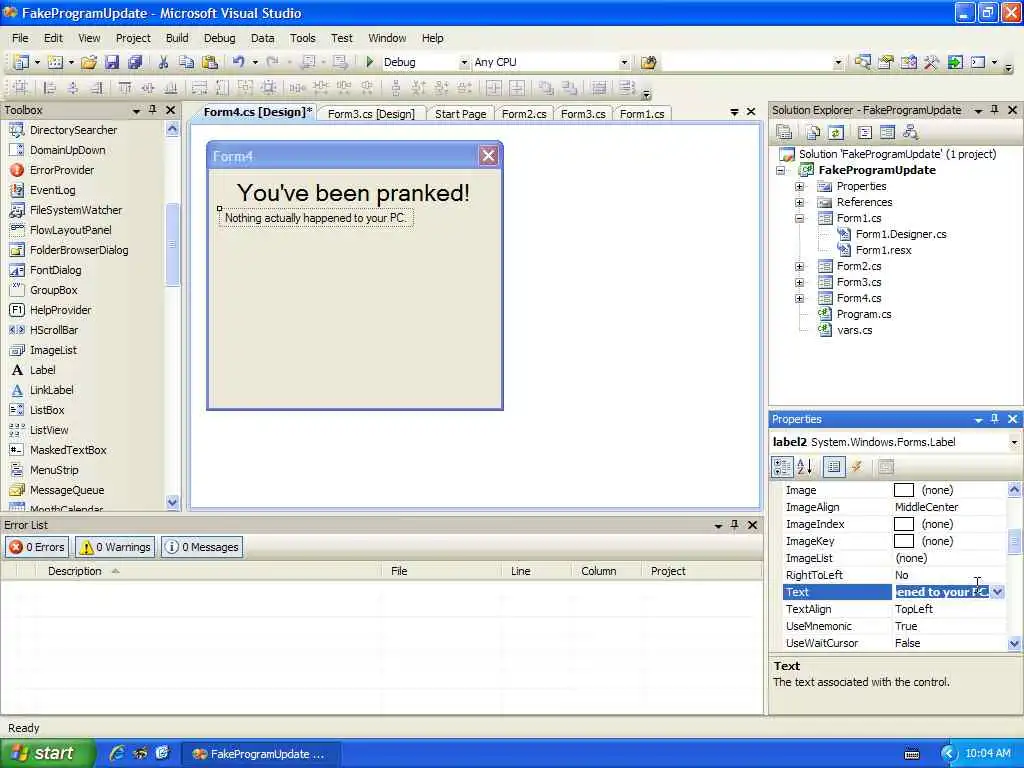Open the label2 object selector dropdown
Screen dimensions: 1024x768
[1014, 442]
